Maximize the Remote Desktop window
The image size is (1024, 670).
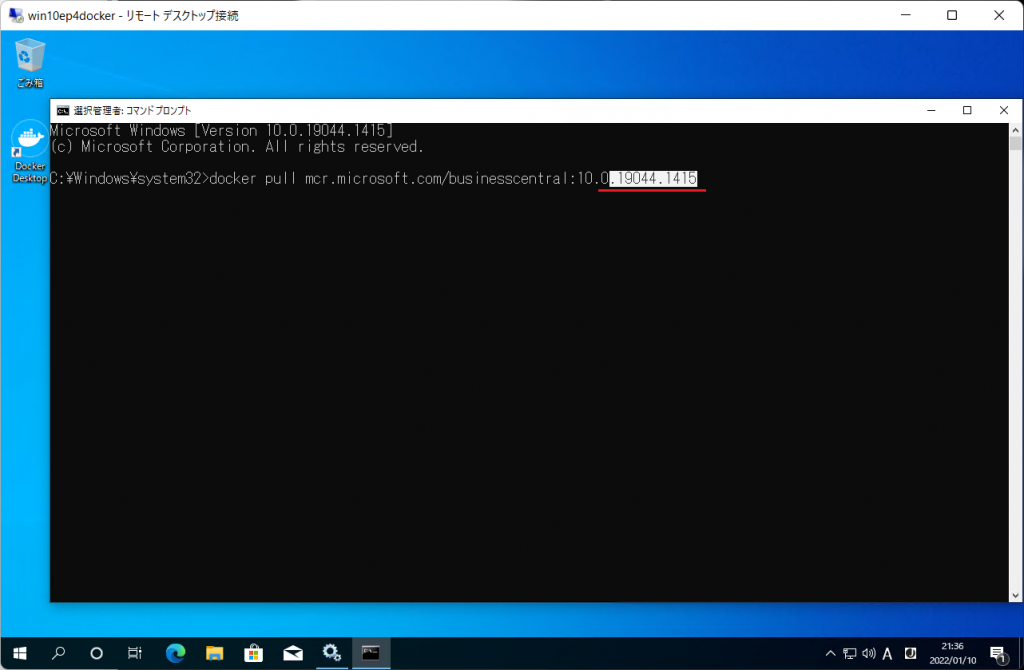tap(952, 15)
